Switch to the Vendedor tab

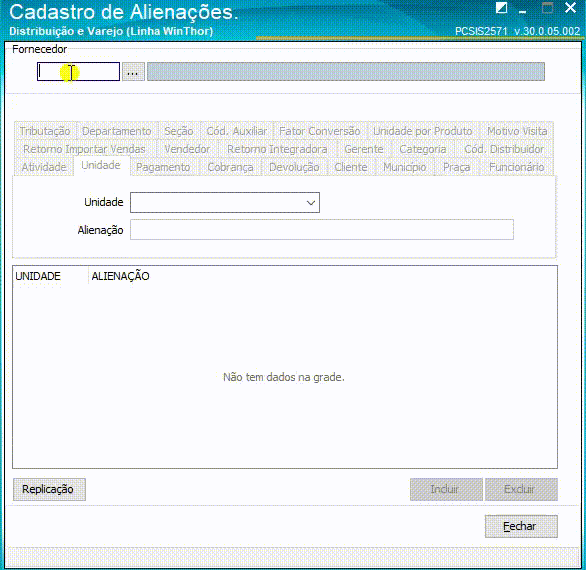[x=187, y=149]
